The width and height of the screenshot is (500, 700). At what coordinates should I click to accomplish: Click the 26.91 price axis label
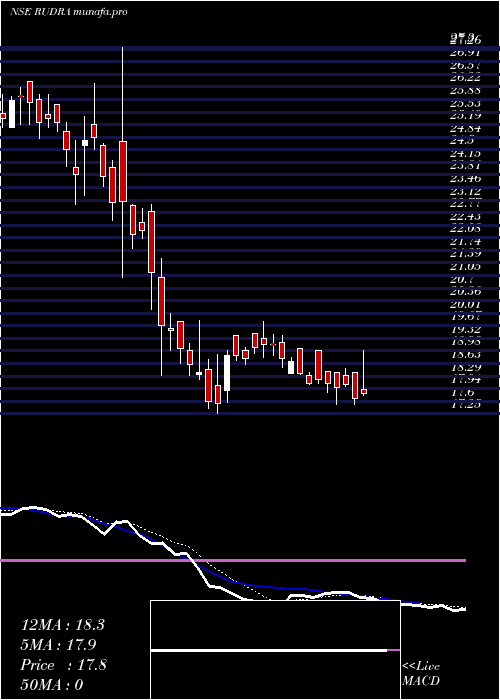pos(465,52)
